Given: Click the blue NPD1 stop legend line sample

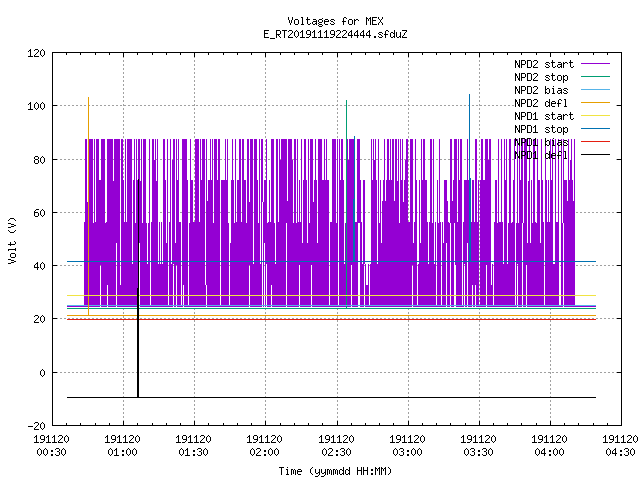Looking at the screenshot, I should click(595, 129).
